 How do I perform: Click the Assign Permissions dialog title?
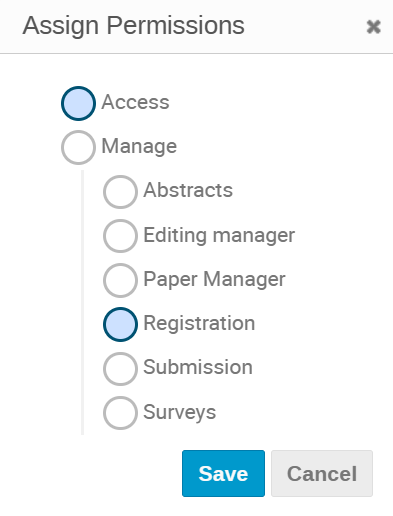[133, 26]
